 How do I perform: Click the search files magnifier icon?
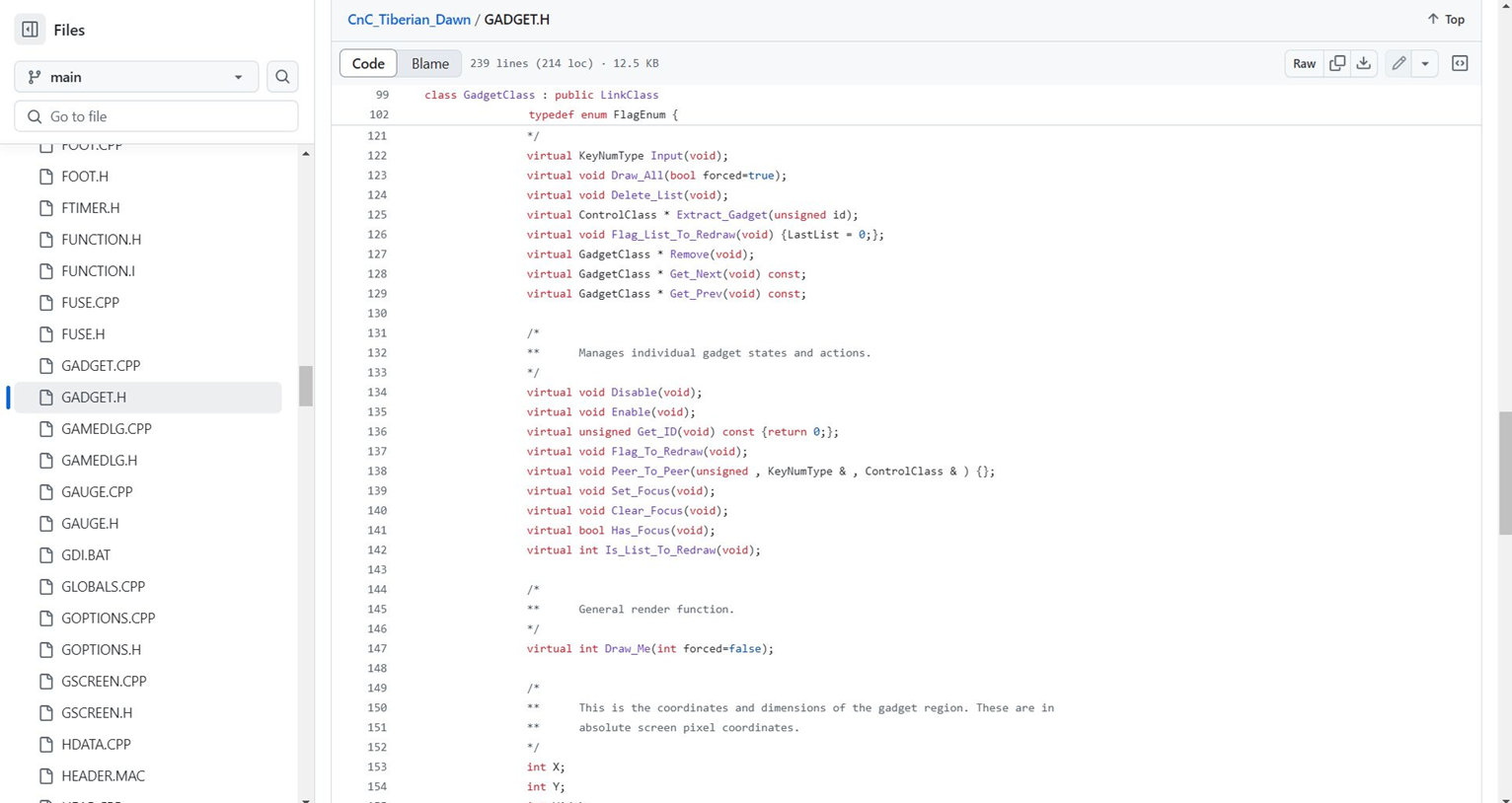coord(282,77)
